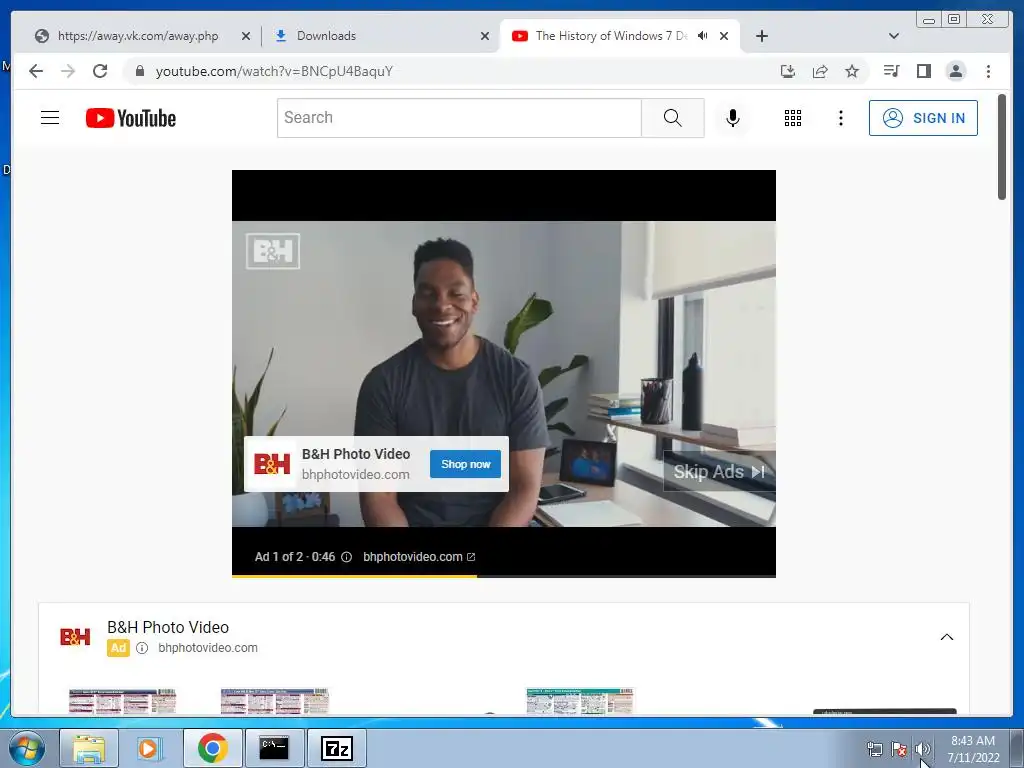Click the YouTube search magnifier button
Image resolution: width=1024 pixels, height=768 pixels.
coord(673,118)
